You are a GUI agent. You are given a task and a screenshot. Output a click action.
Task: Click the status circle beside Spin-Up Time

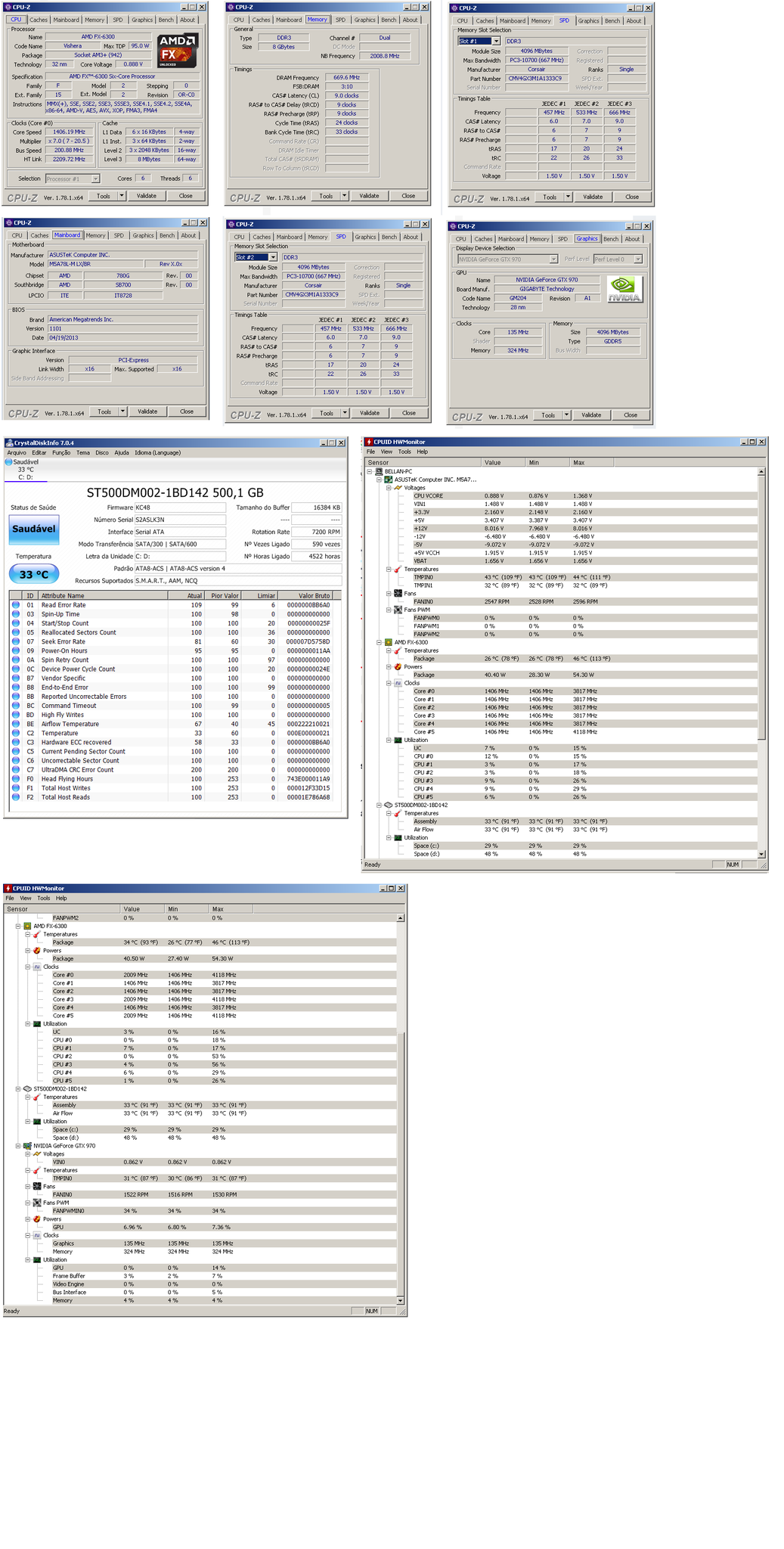(16, 614)
